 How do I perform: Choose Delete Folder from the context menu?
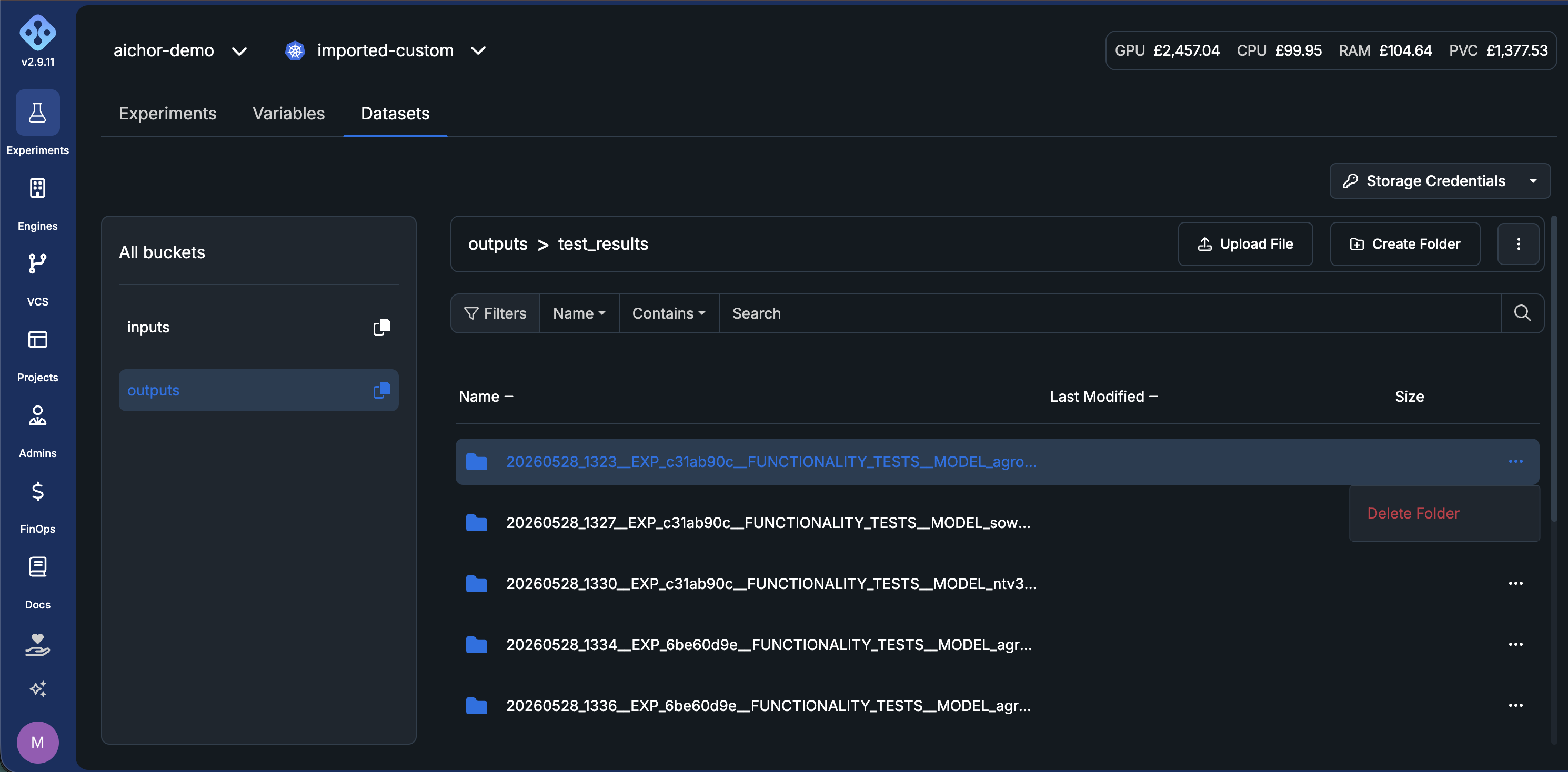pos(1413,513)
